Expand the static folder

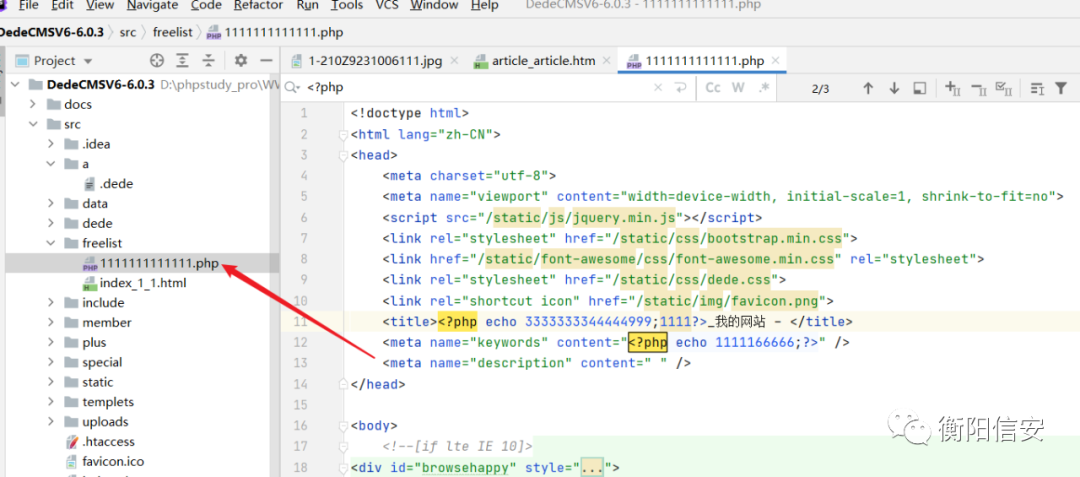[x=51, y=382]
